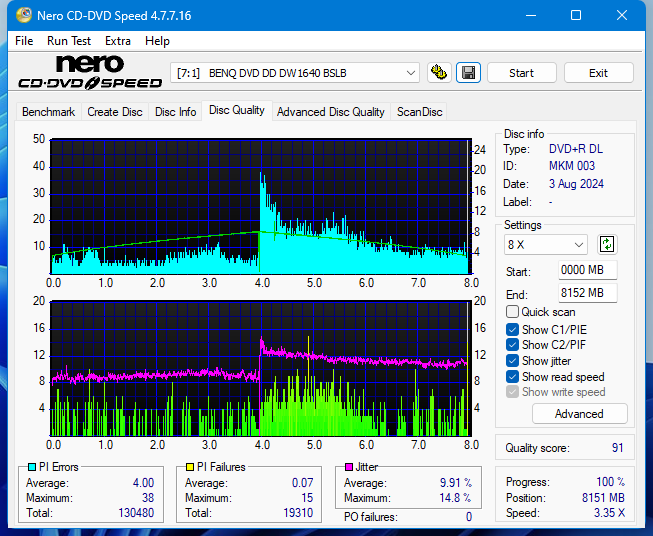Click the Position 8151 MB value
Viewport: 653px width, 536px height.
(x=603, y=498)
